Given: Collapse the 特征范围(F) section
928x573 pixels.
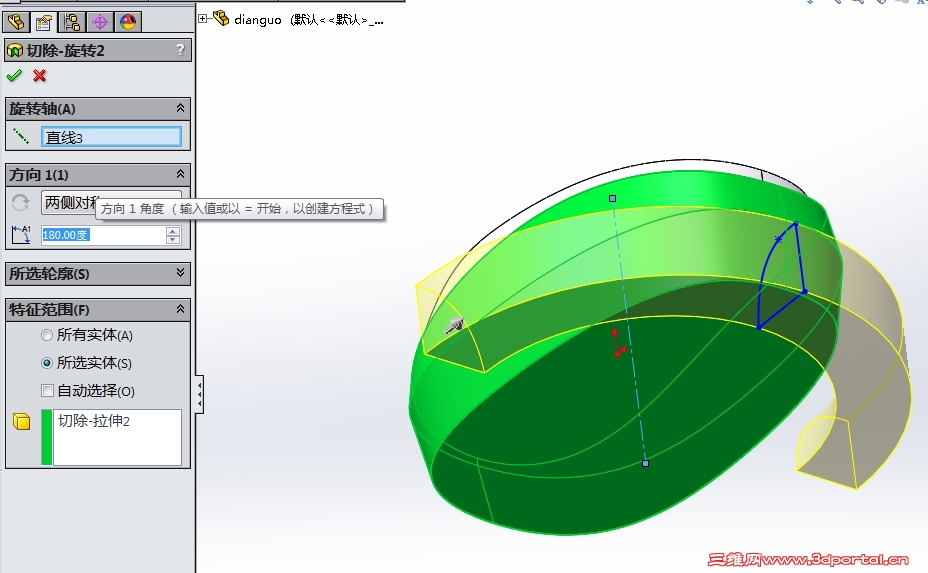Looking at the screenshot, I should tap(181, 309).
